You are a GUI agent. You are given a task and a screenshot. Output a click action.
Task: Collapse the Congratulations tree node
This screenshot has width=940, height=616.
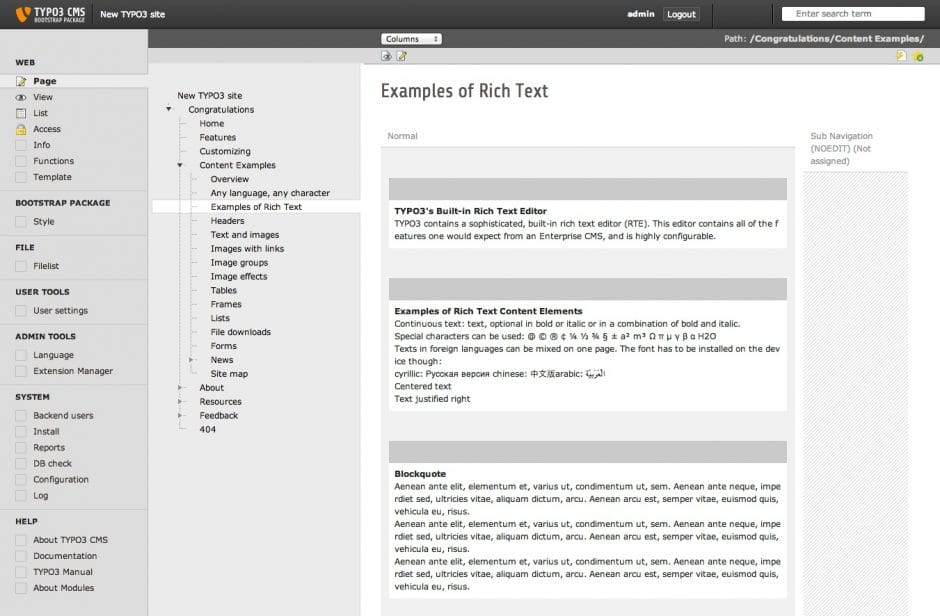(169, 109)
